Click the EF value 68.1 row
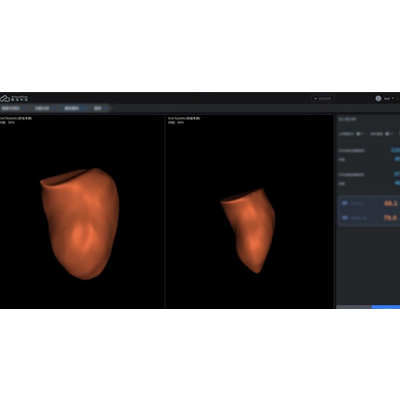The width and height of the screenshot is (400, 400). click(369, 203)
